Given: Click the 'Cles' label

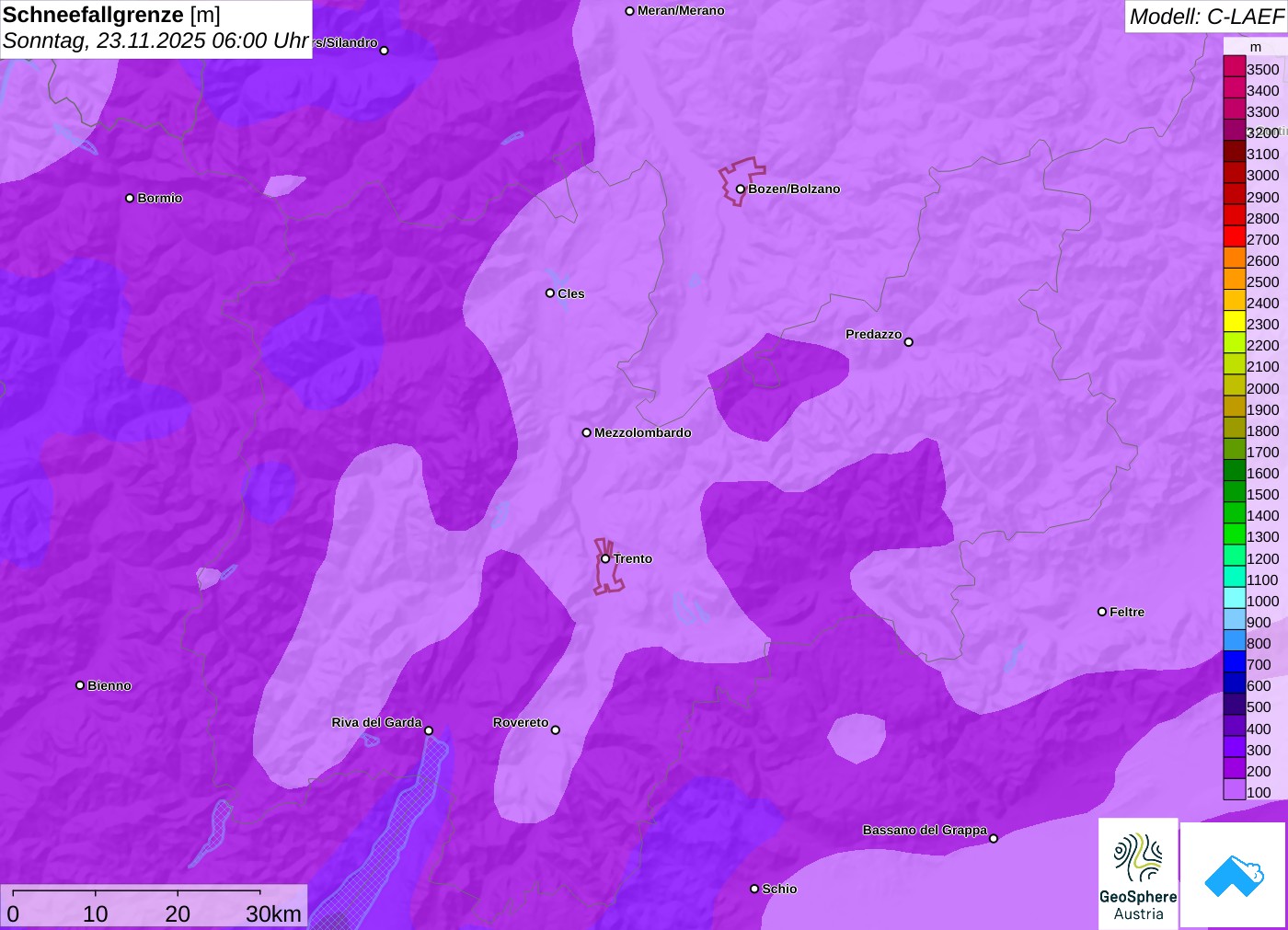Looking at the screenshot, I should pos(571,293).
